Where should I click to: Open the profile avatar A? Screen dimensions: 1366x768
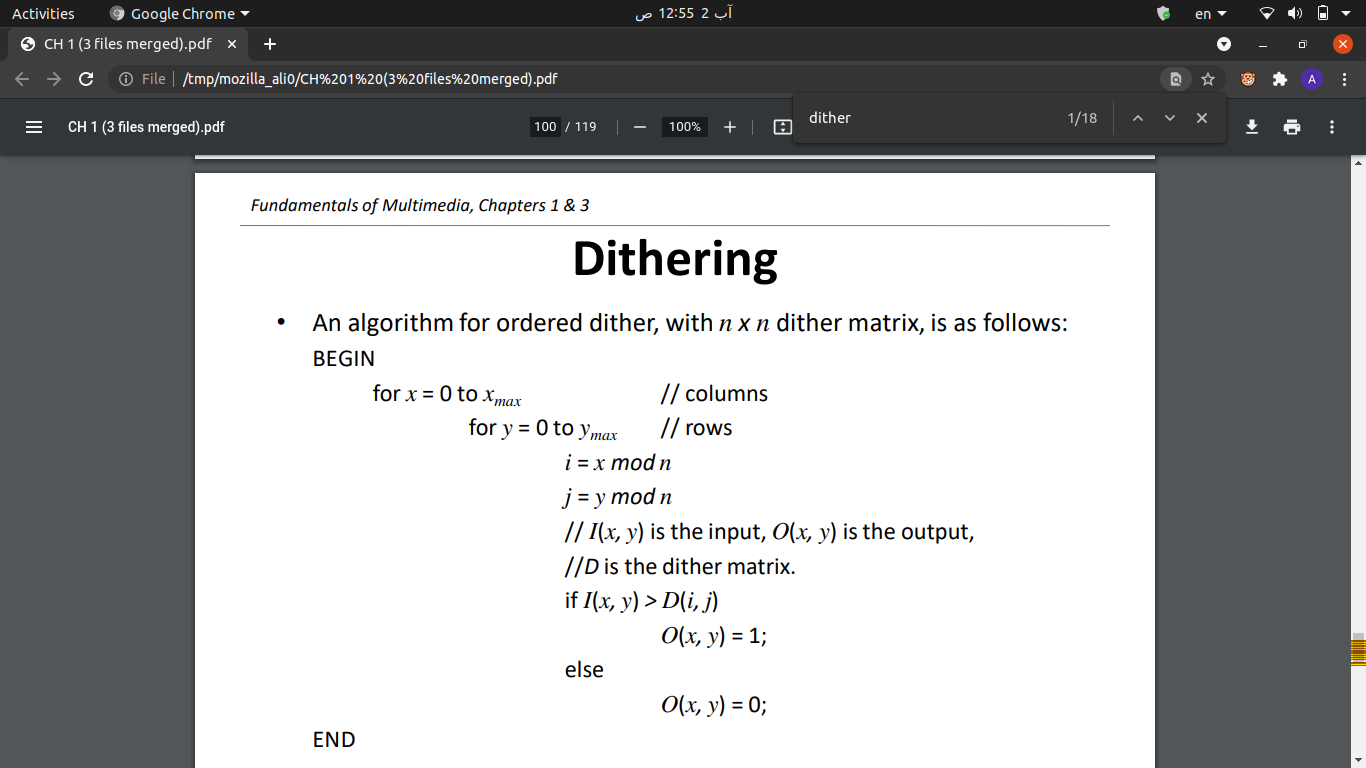point(1312,79)
